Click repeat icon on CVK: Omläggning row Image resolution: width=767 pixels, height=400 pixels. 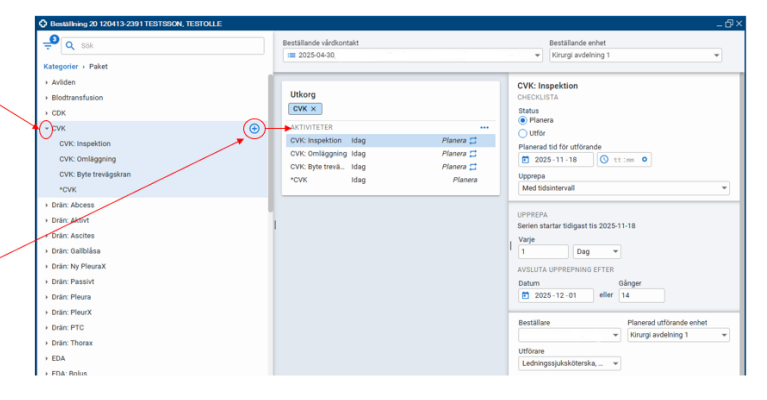473,154
